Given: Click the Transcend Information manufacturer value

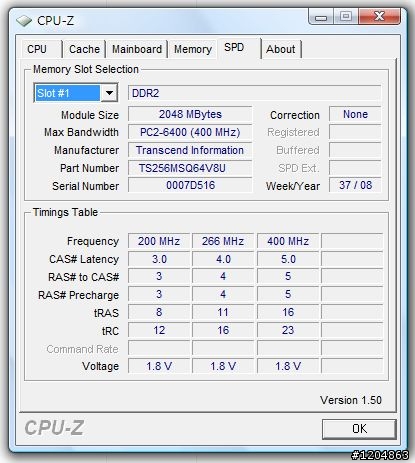Looking at the screenshot, I should pyautogui.click(x=190, y=150).
